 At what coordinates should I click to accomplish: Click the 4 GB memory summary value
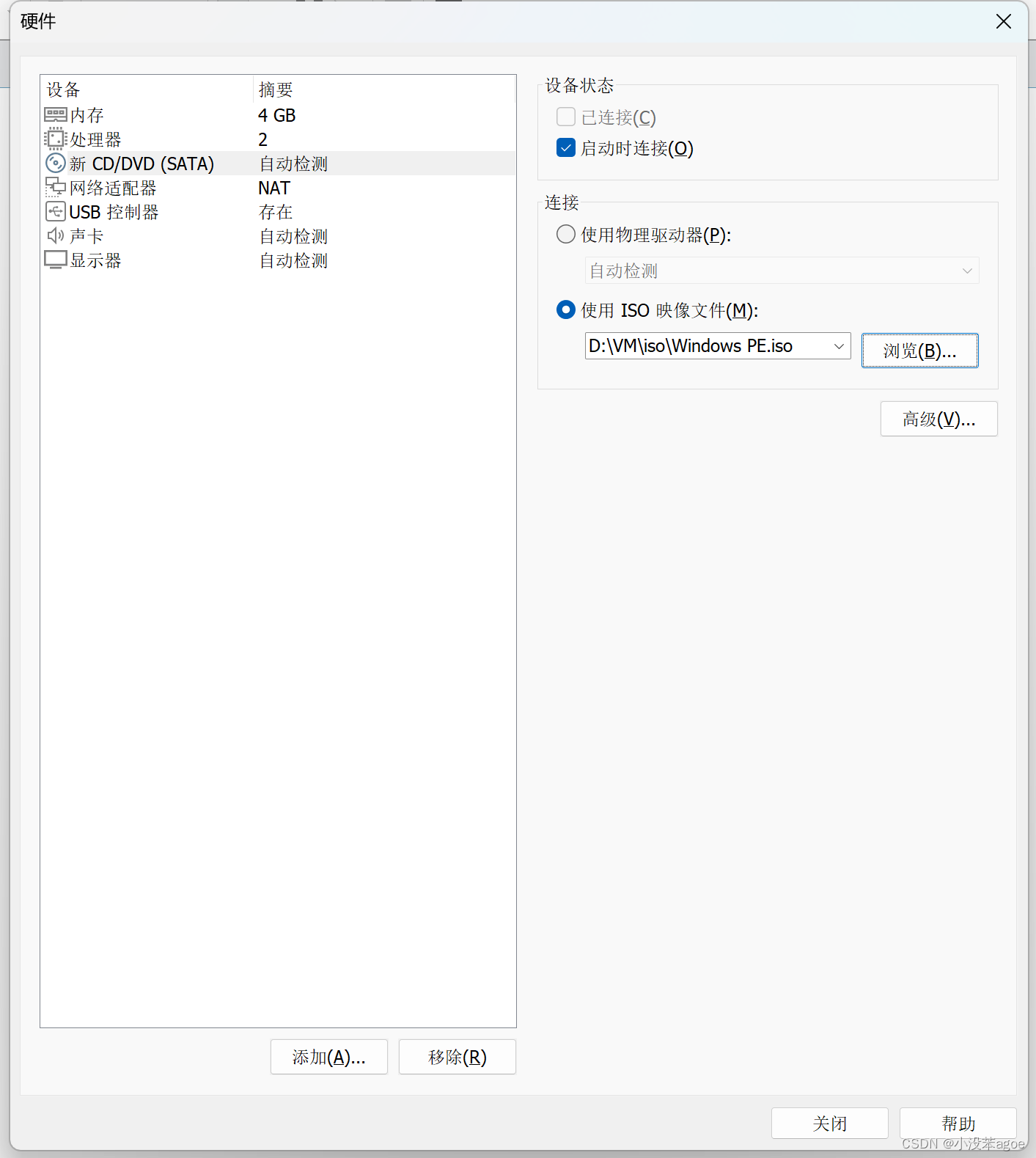pyautogui.click(x=276, y=115)
